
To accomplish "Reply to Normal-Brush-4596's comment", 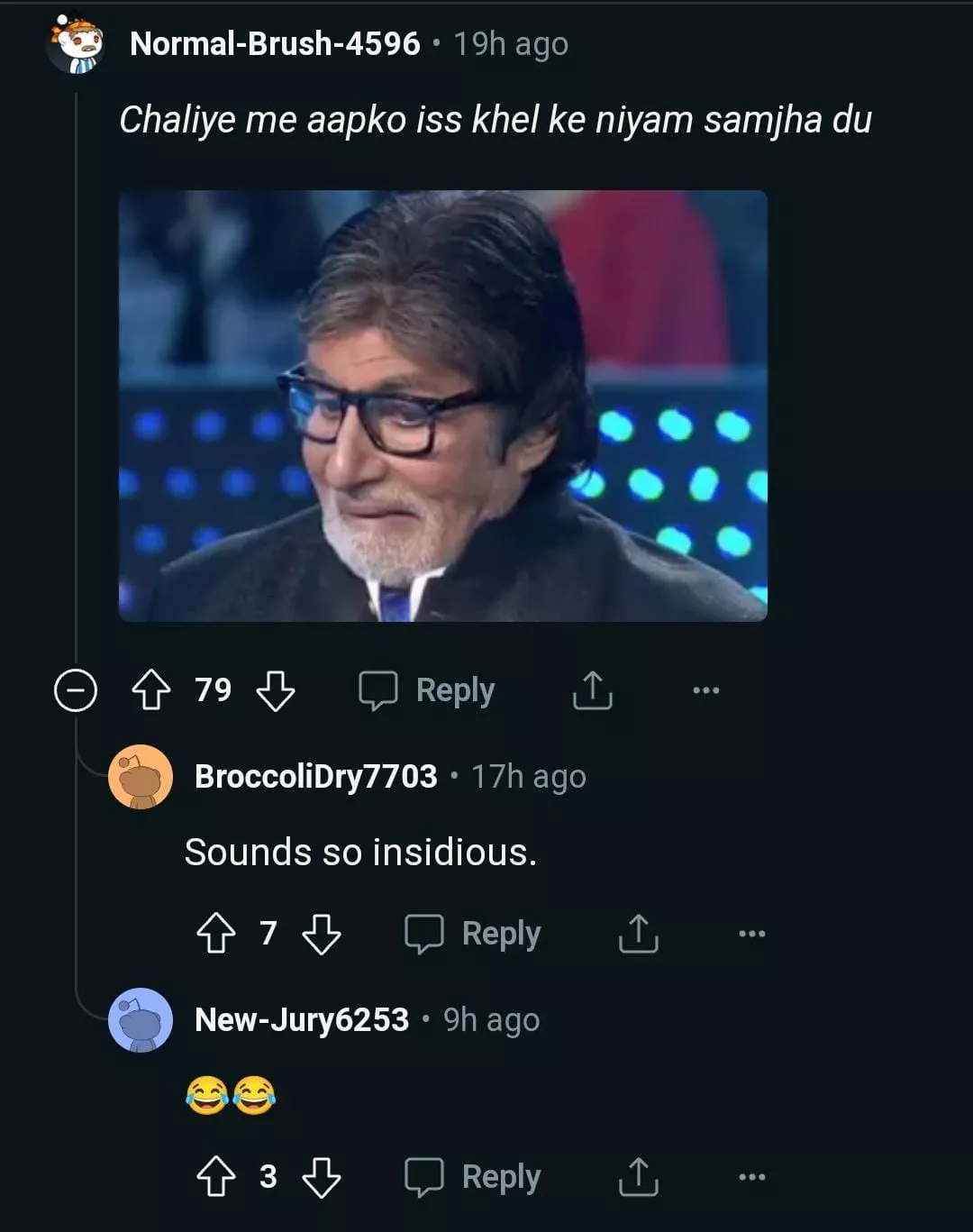I will (x=427, y=690).
